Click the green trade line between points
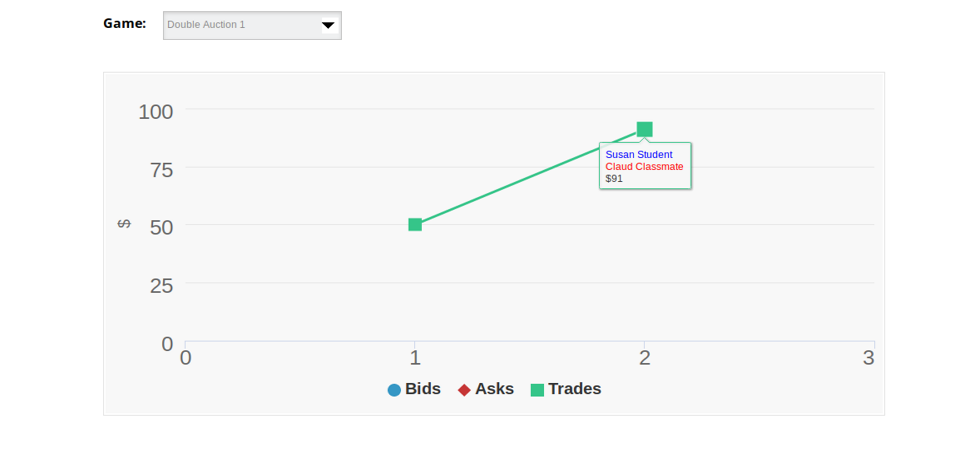 click(530, 177)
